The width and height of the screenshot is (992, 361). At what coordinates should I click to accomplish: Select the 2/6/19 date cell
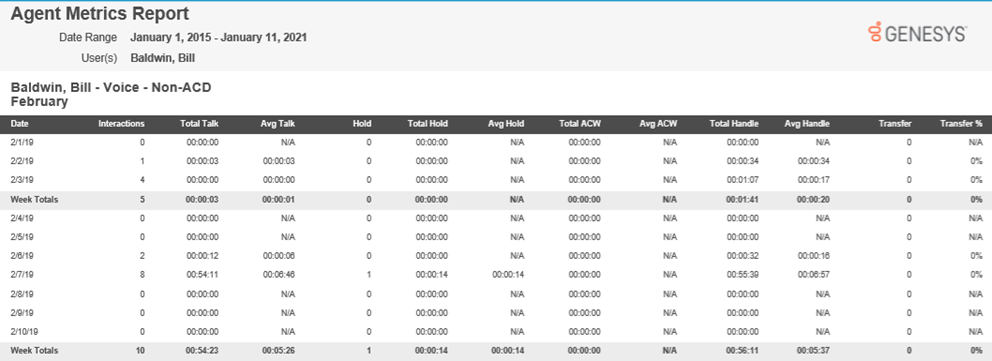21,256
